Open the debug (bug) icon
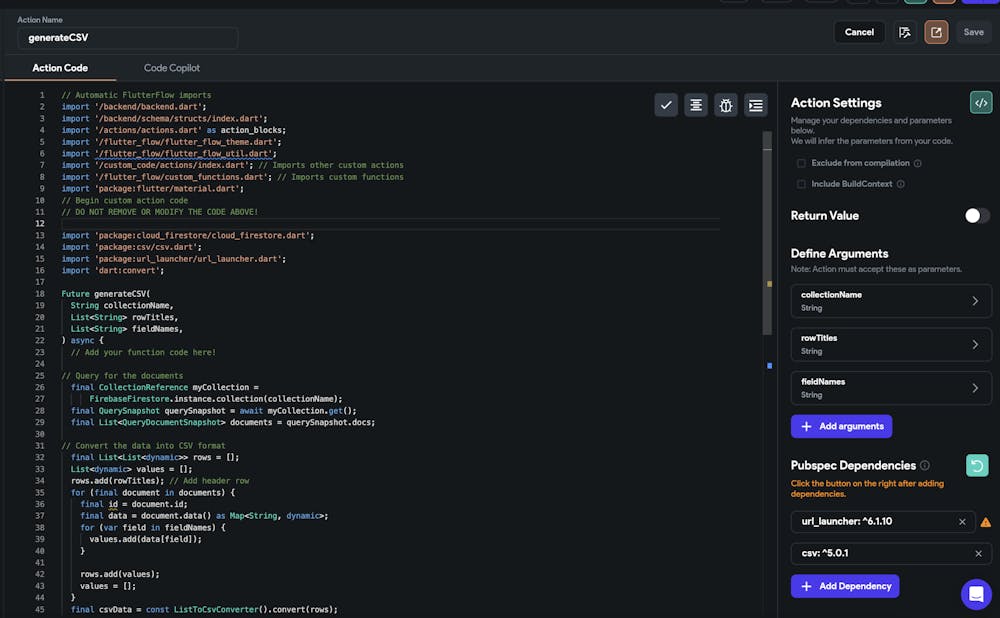The width and height of the screenshot is (1000, 618). (x=726, y=104)
